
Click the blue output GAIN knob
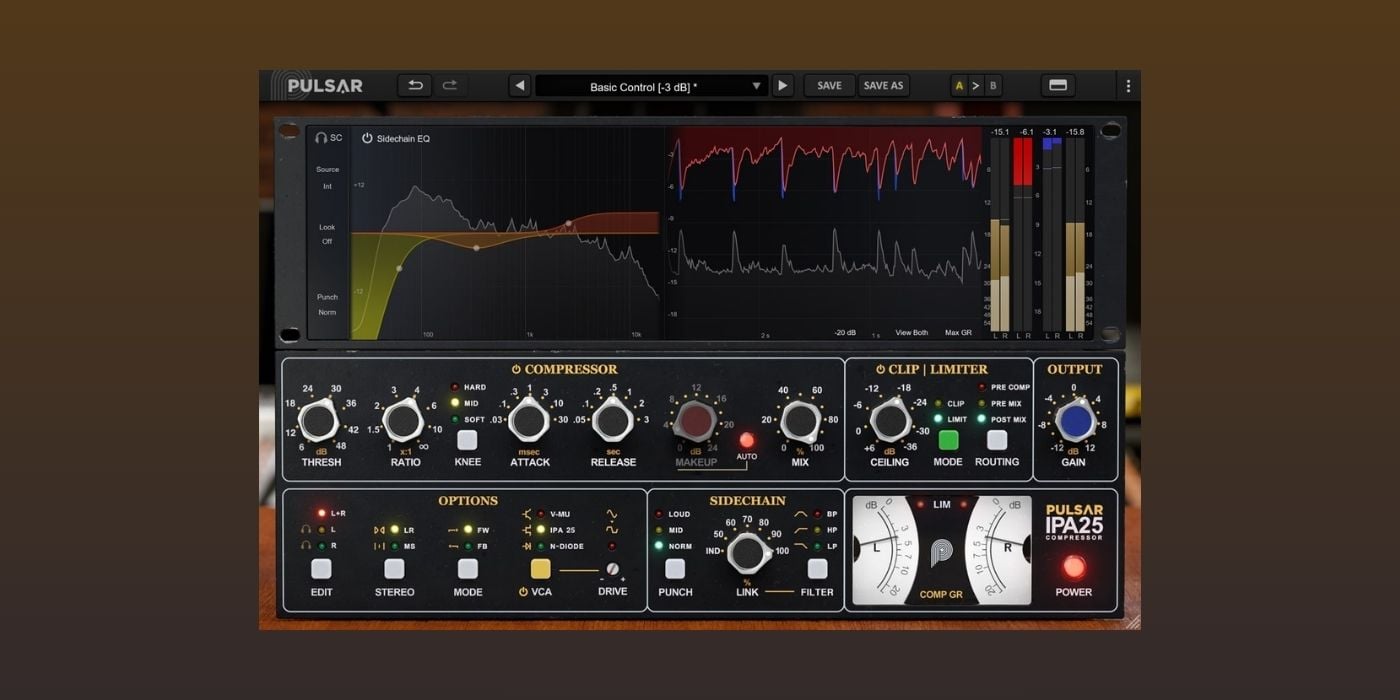click(1074, 422)
